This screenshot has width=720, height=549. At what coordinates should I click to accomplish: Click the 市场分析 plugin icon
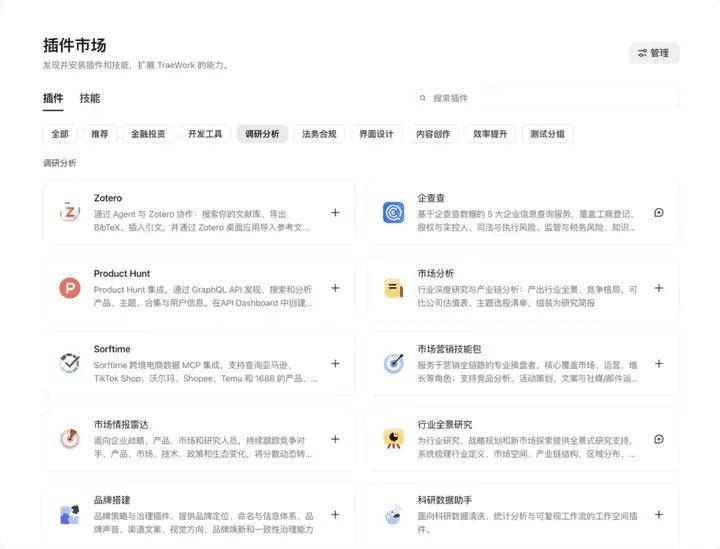[x=394, y=288]
